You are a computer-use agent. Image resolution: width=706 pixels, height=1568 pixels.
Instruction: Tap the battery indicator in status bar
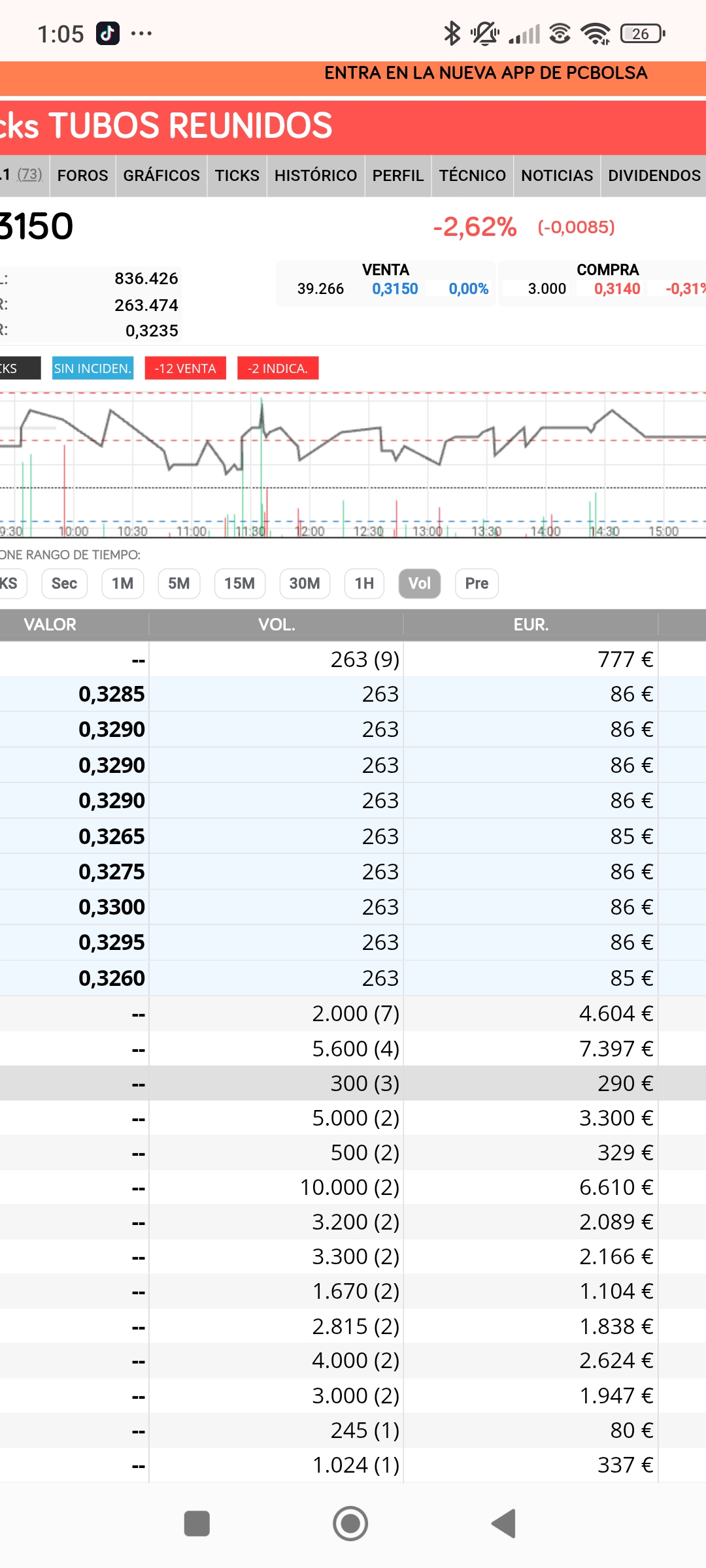(642, 33)
